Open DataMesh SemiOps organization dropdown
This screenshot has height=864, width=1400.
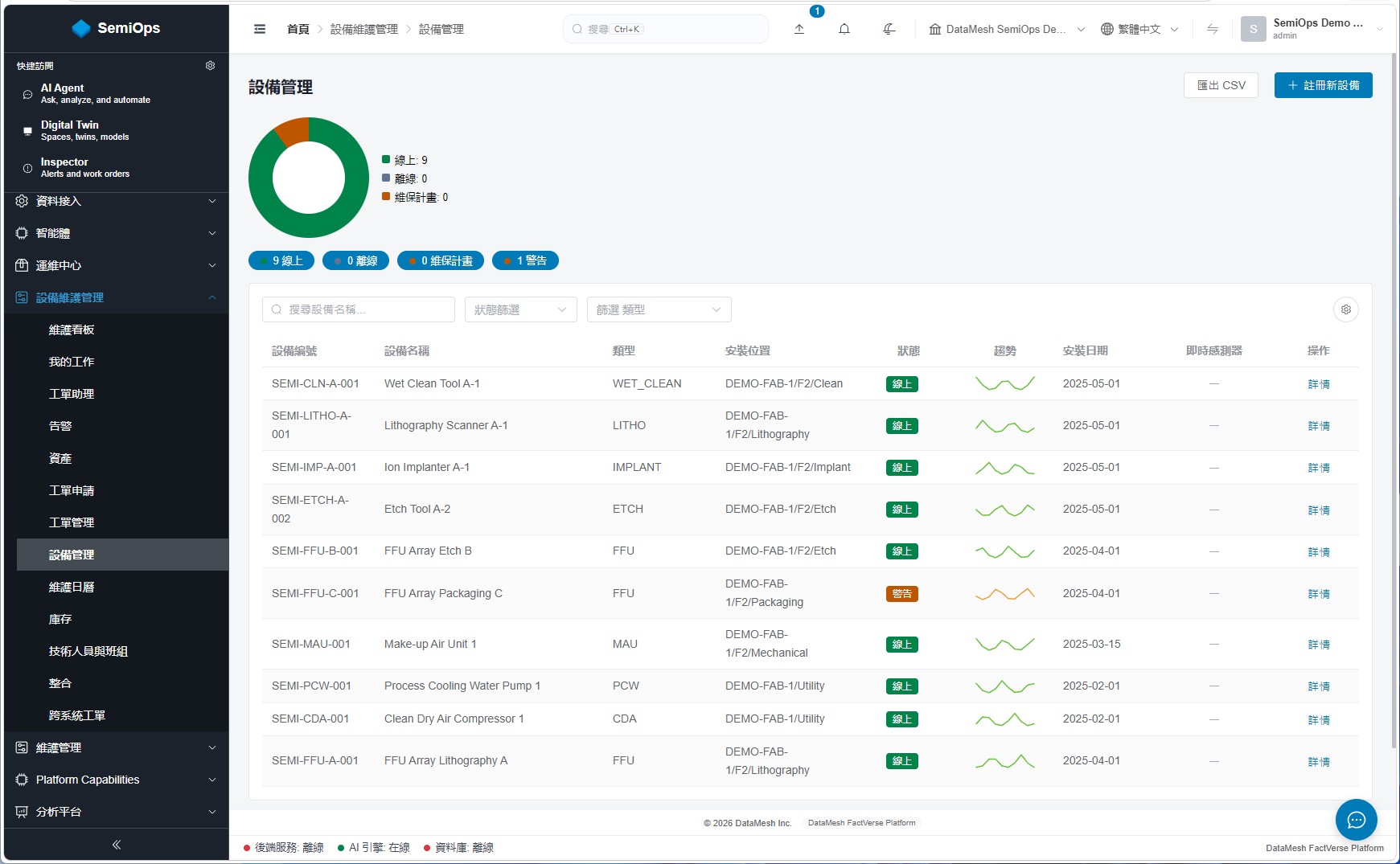tap(1007, 29)
